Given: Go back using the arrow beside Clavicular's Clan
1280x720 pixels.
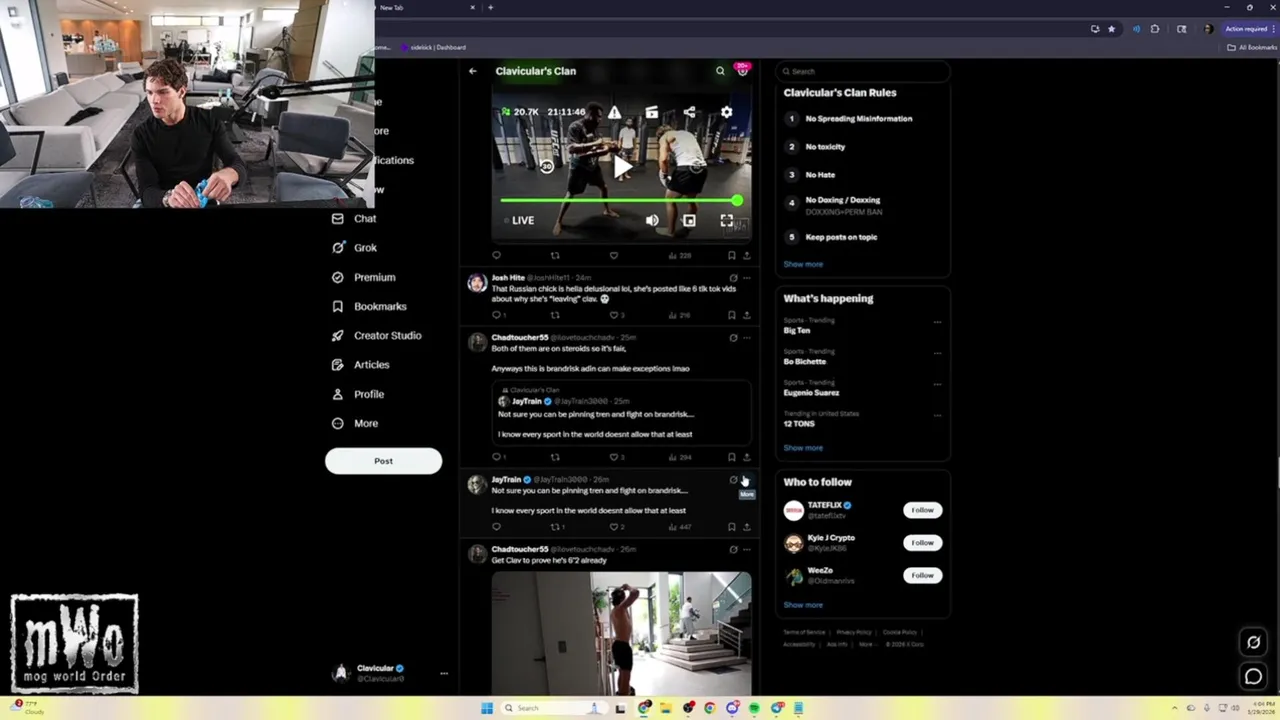Looking at the screenshot, I should click(473, 71).
